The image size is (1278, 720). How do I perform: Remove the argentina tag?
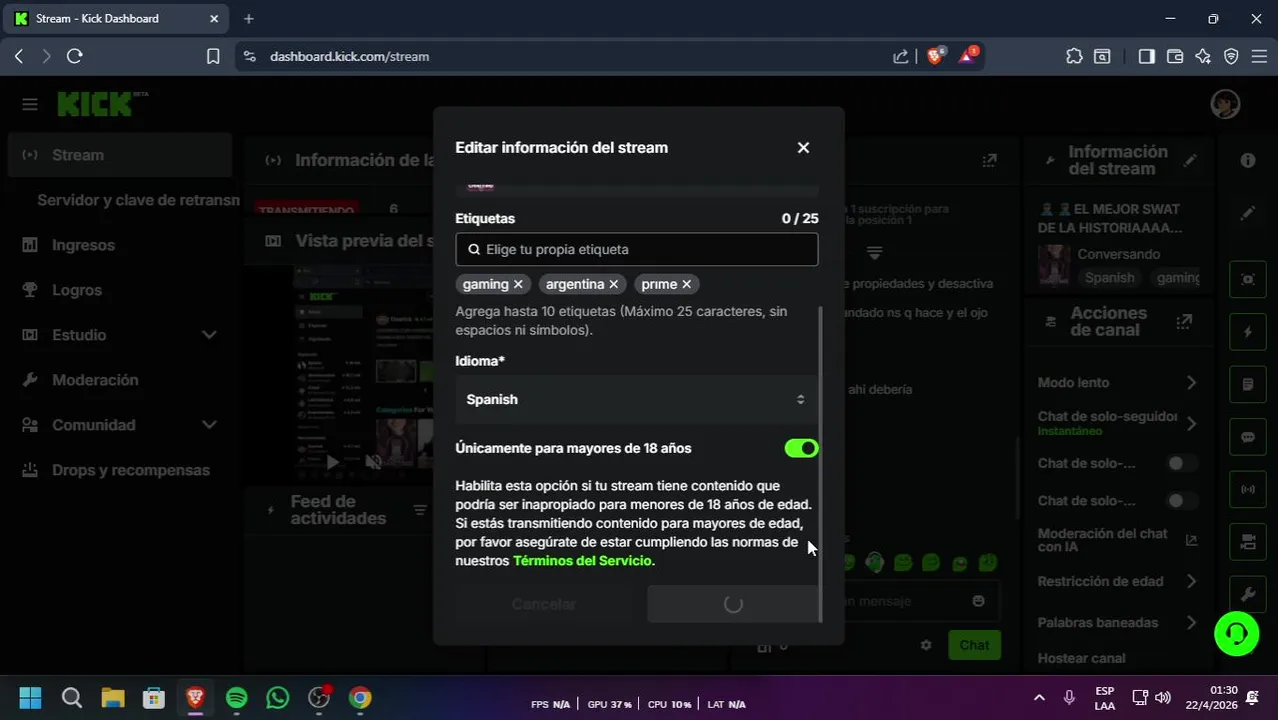tap(614, 285)
